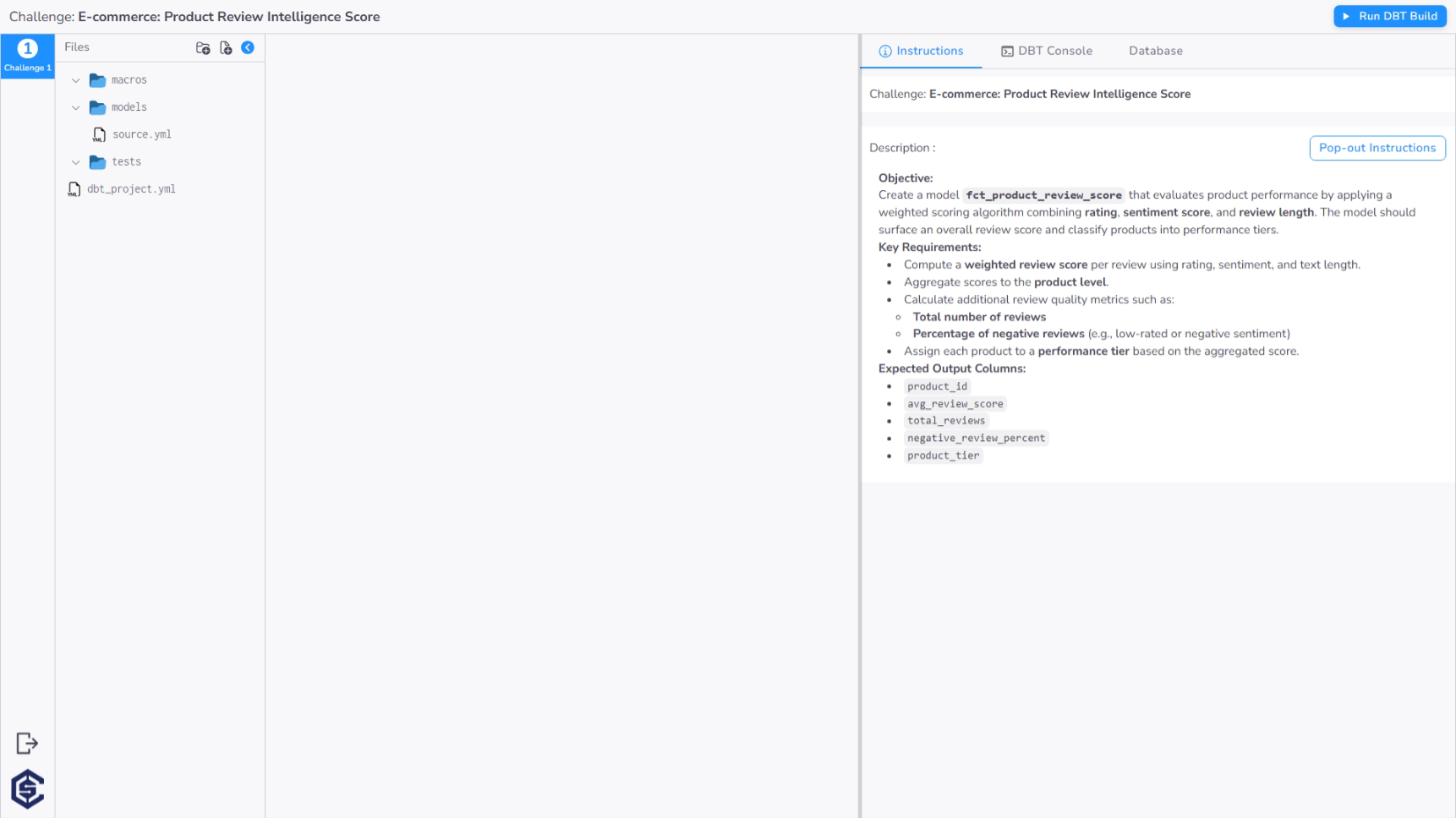Screen dimensions: 1456x818
Task: Click the new folder icon in Files
Action: click(x=203, y=48)
